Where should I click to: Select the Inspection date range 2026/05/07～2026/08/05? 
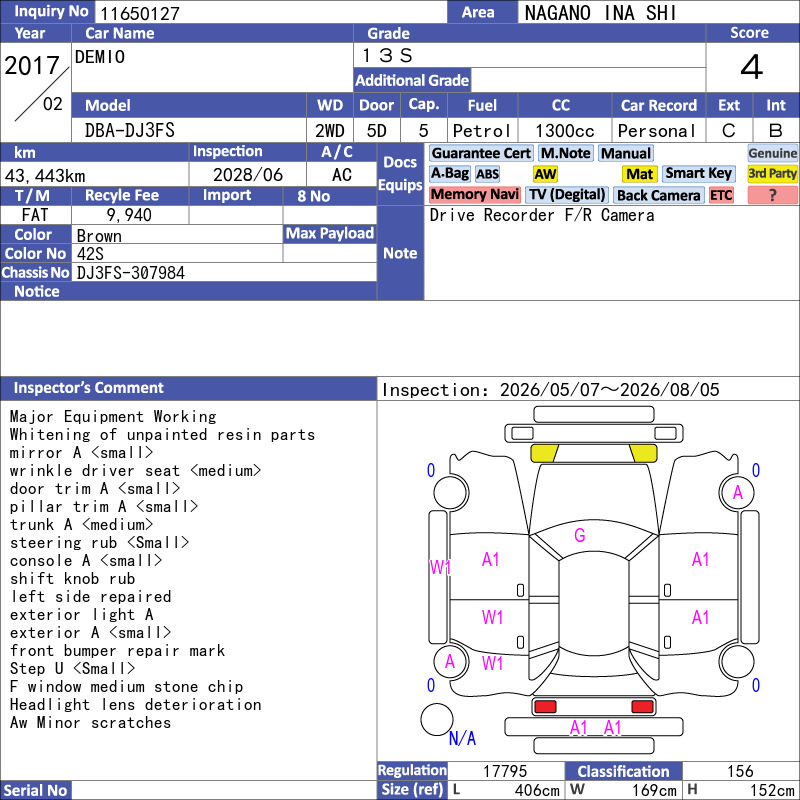609,390
